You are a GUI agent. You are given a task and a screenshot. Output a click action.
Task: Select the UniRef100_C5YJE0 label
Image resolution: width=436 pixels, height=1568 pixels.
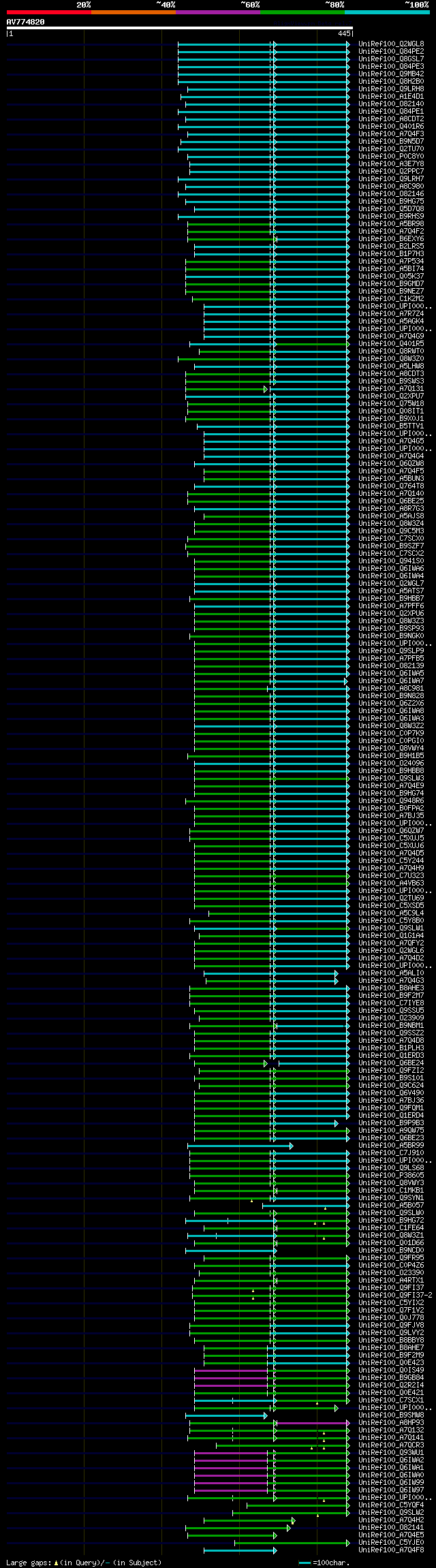[391, 1543]
